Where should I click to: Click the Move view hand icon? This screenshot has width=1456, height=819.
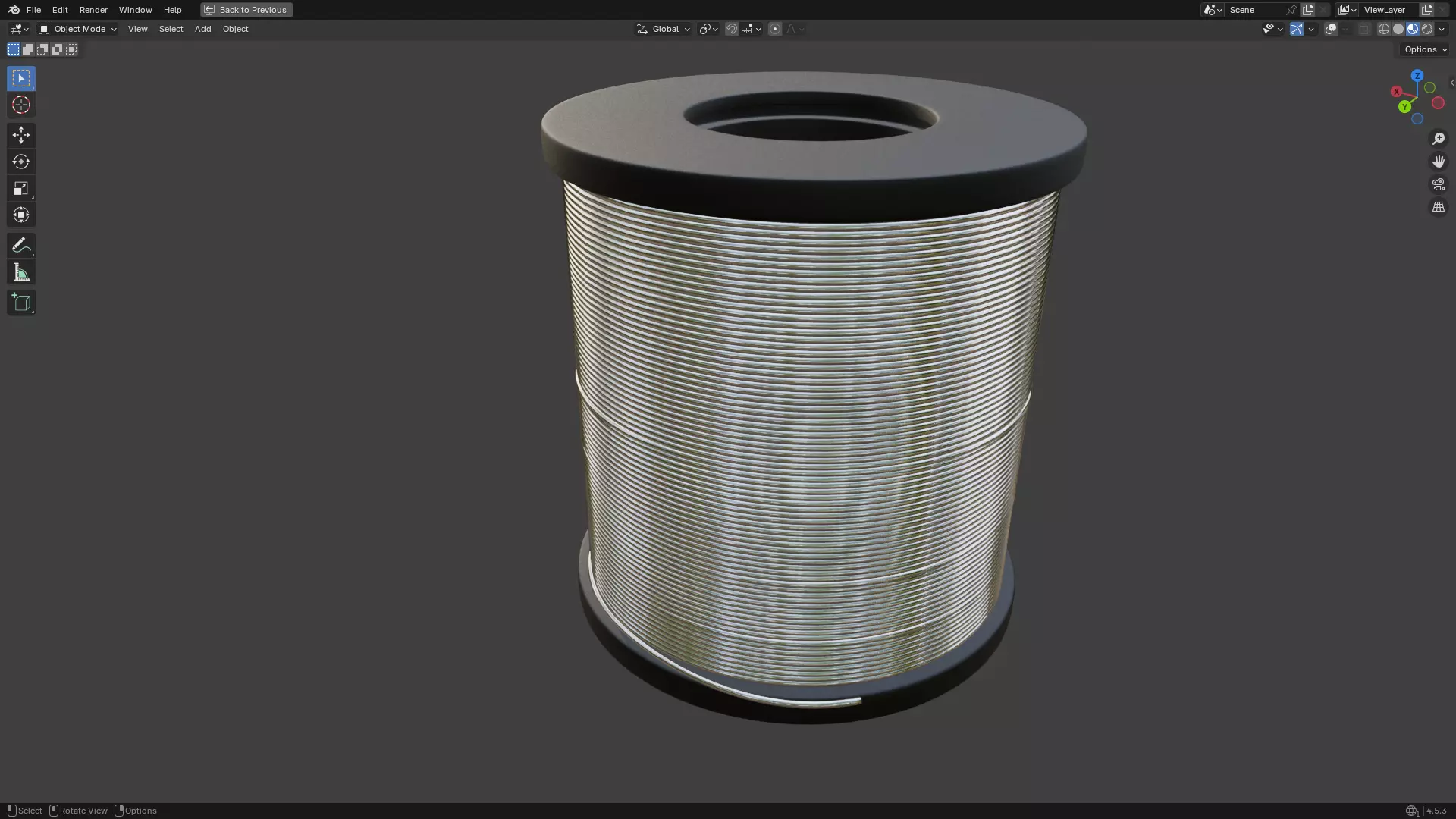[1439, 162]
